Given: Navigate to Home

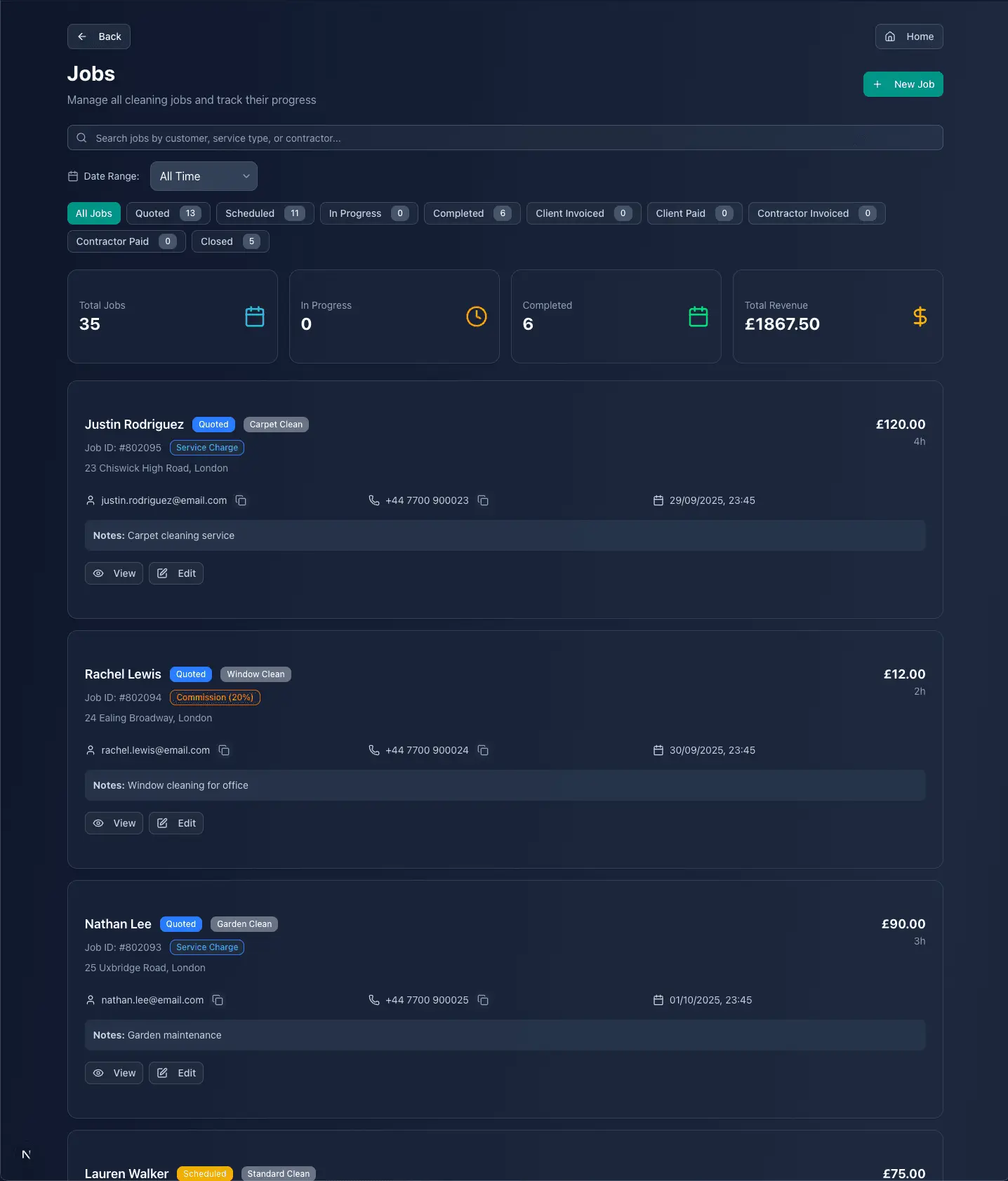Looking at the screenshot, I should [909, 36].
